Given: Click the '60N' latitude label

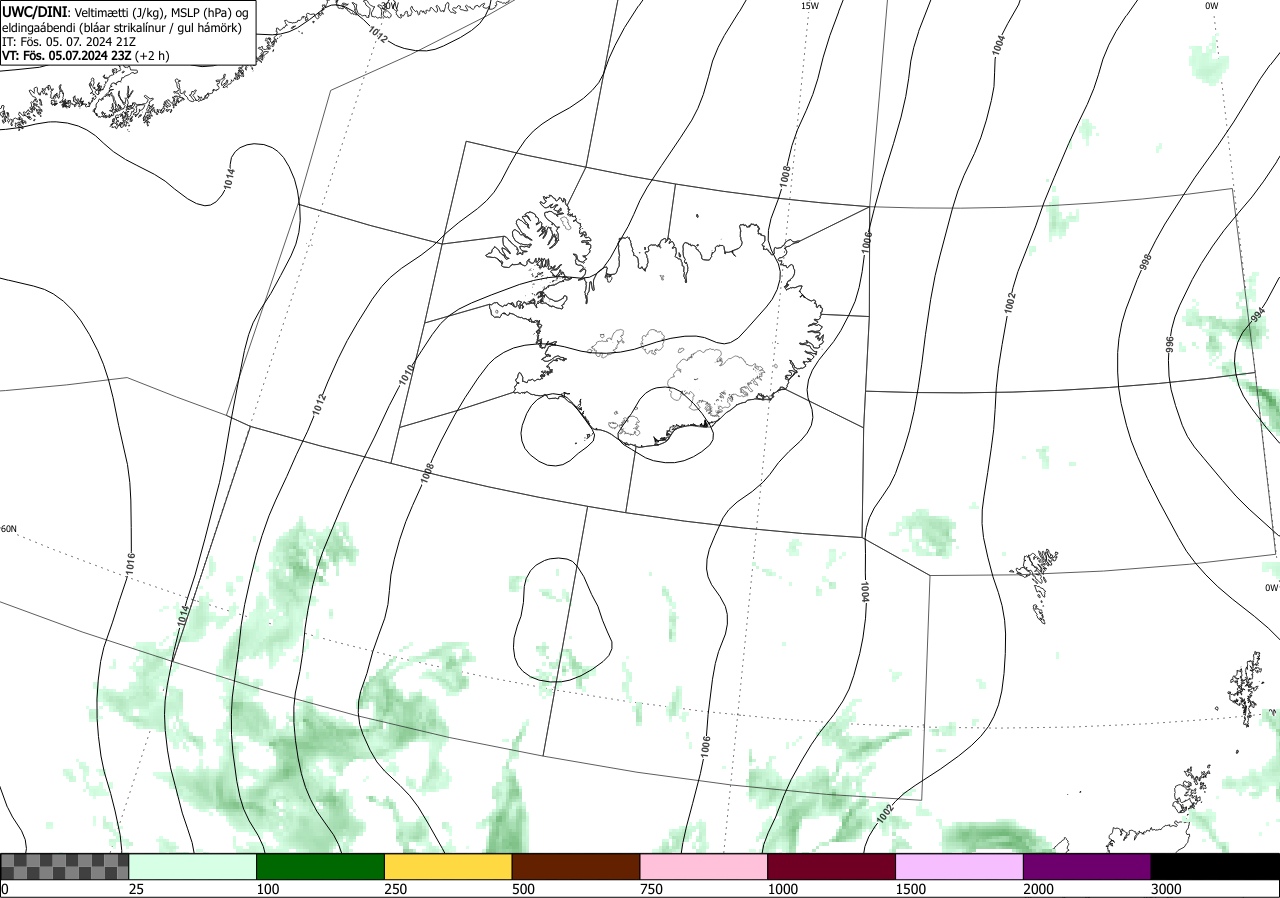Looking at the screenshot, I should pyautogui.click(x=9, y=529).
